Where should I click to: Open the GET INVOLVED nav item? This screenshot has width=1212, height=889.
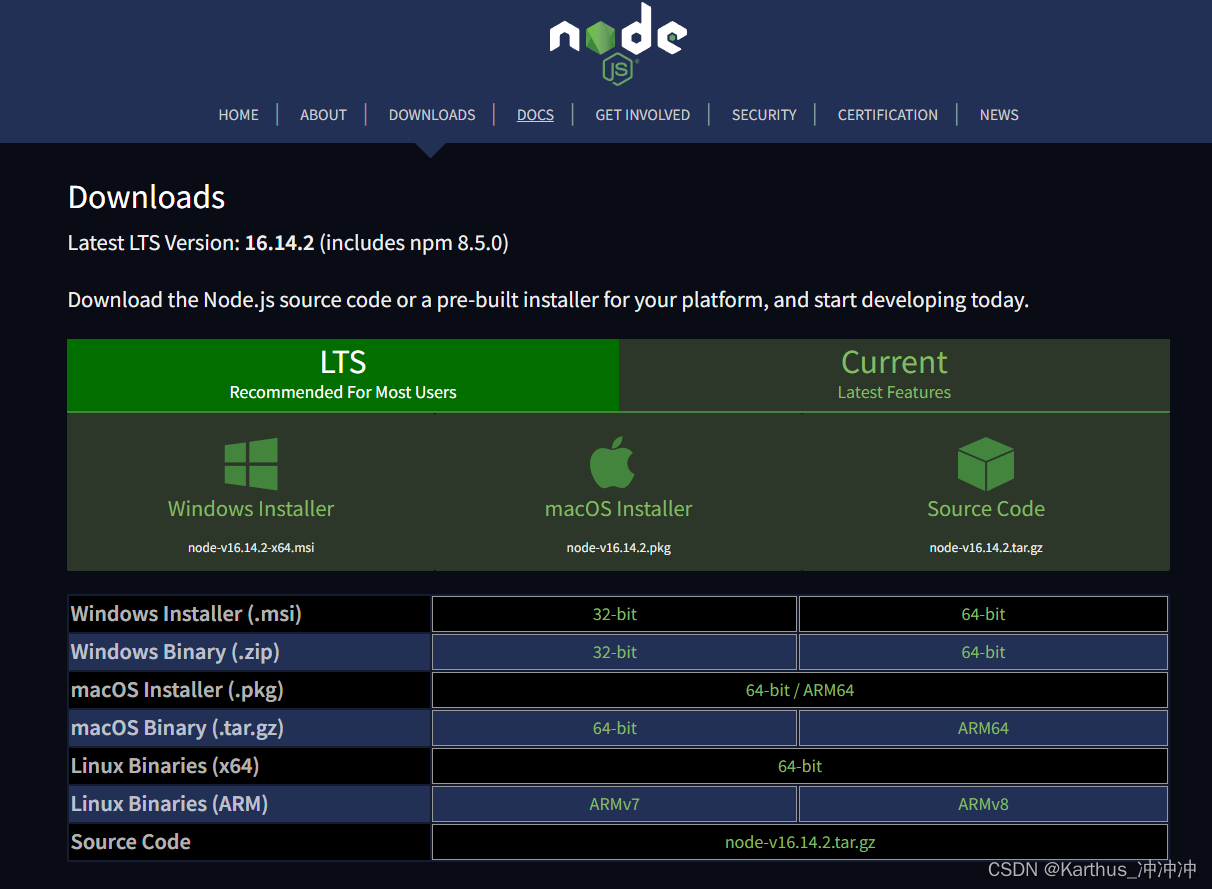point(642,115)
